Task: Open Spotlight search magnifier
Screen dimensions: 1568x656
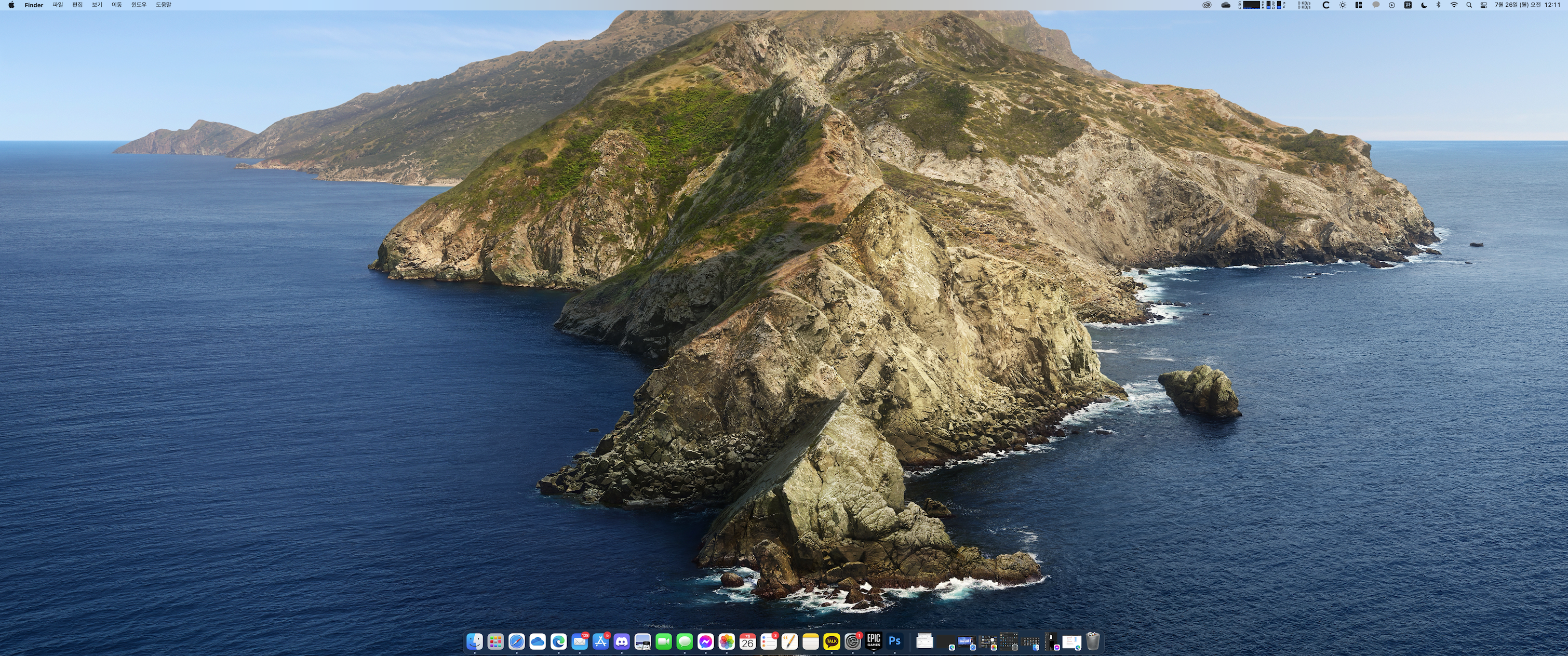Action: coord(1469,5)
